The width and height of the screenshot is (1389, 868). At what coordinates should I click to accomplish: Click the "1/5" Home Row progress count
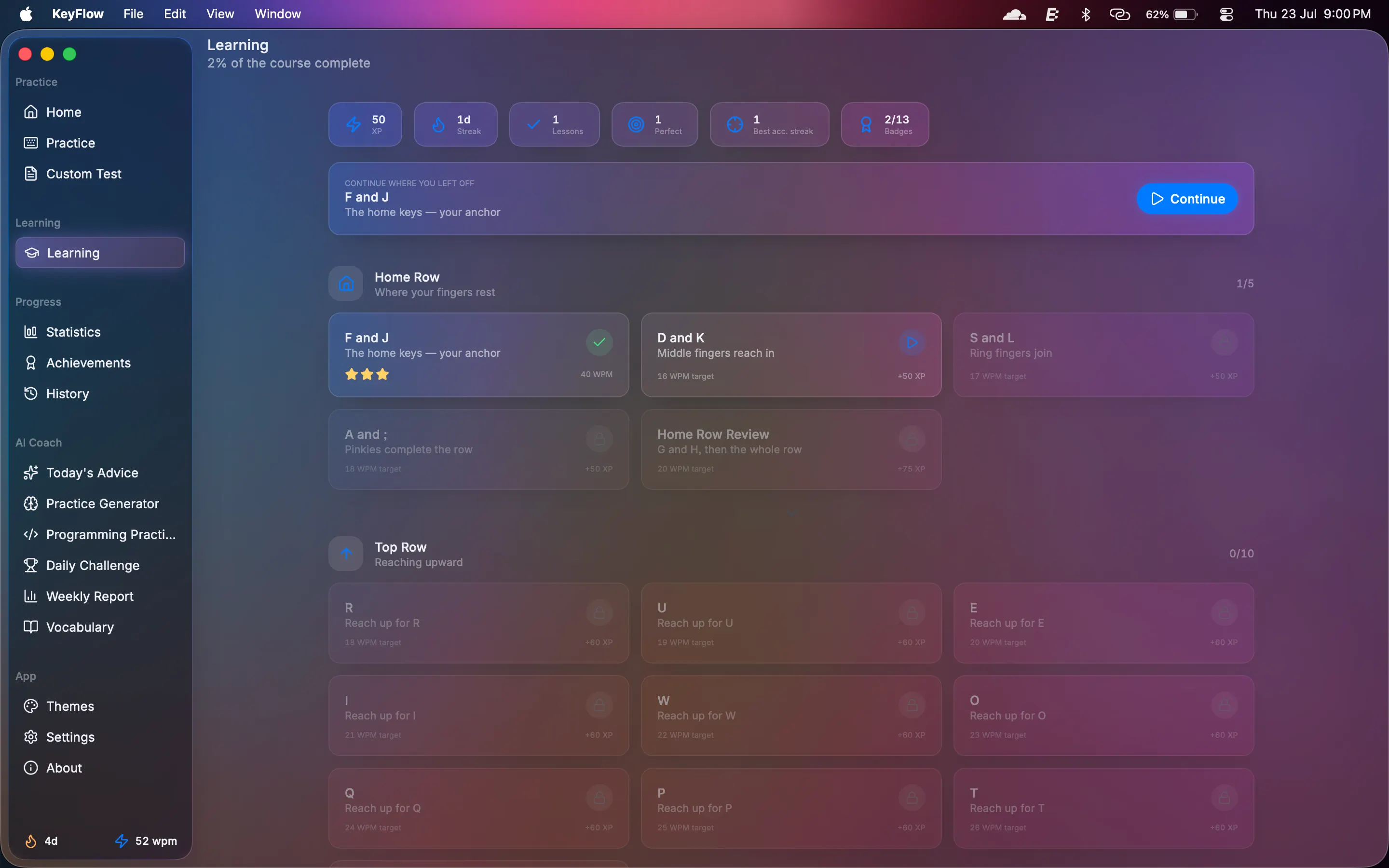(1244, 284)
